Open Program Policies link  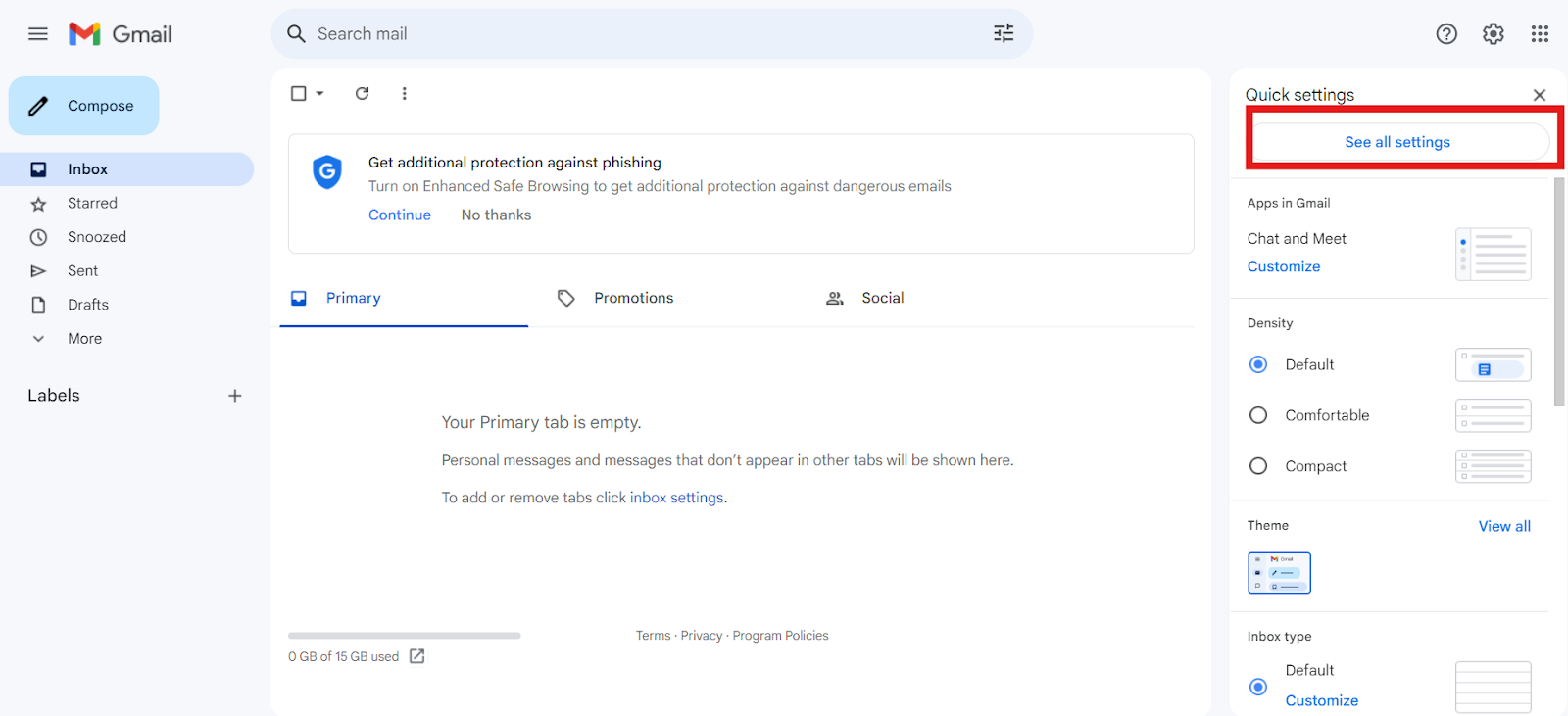coord(780,636)
